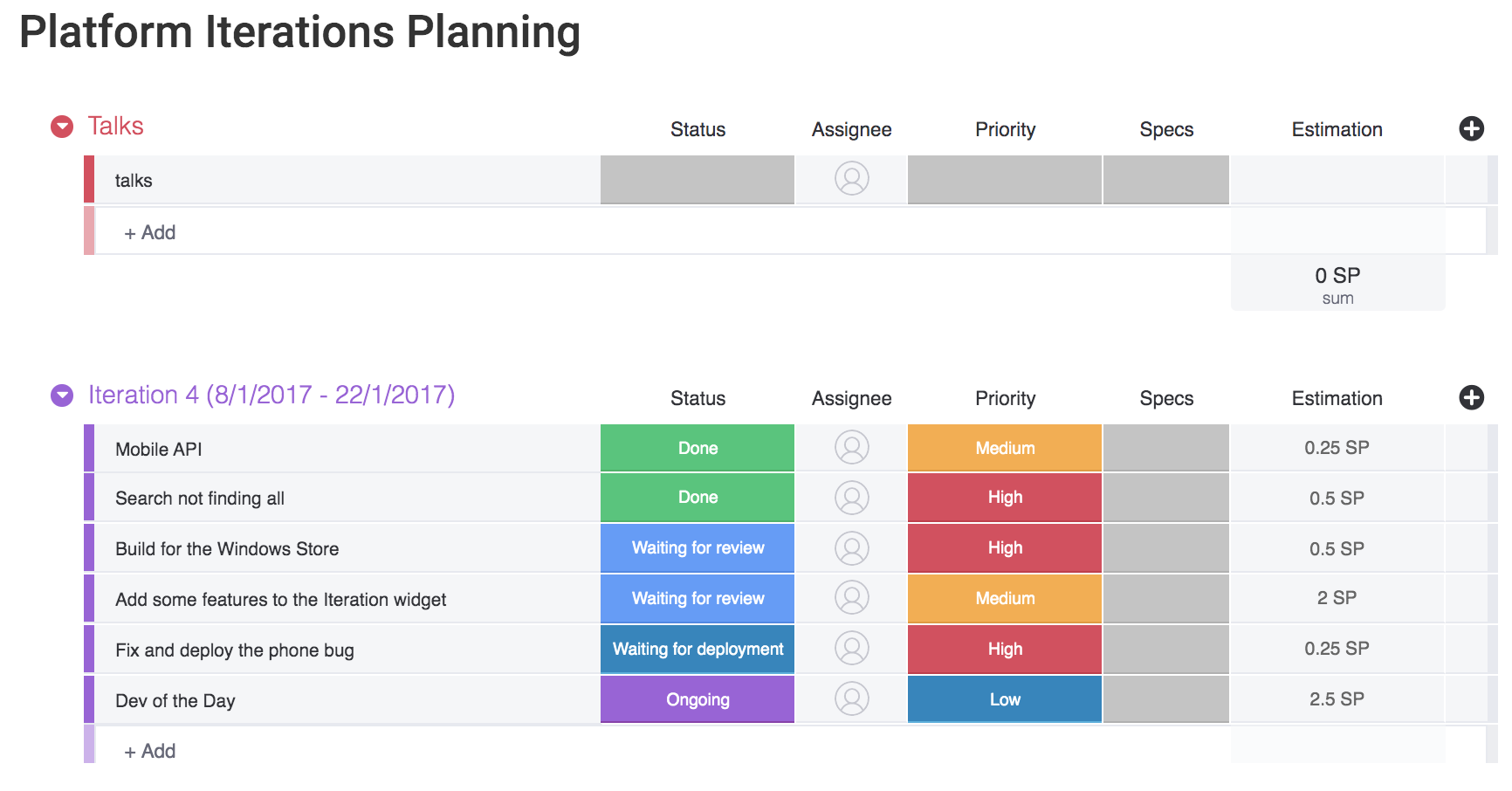Click assignee avatar for Search not finding all

coord(852,499)
